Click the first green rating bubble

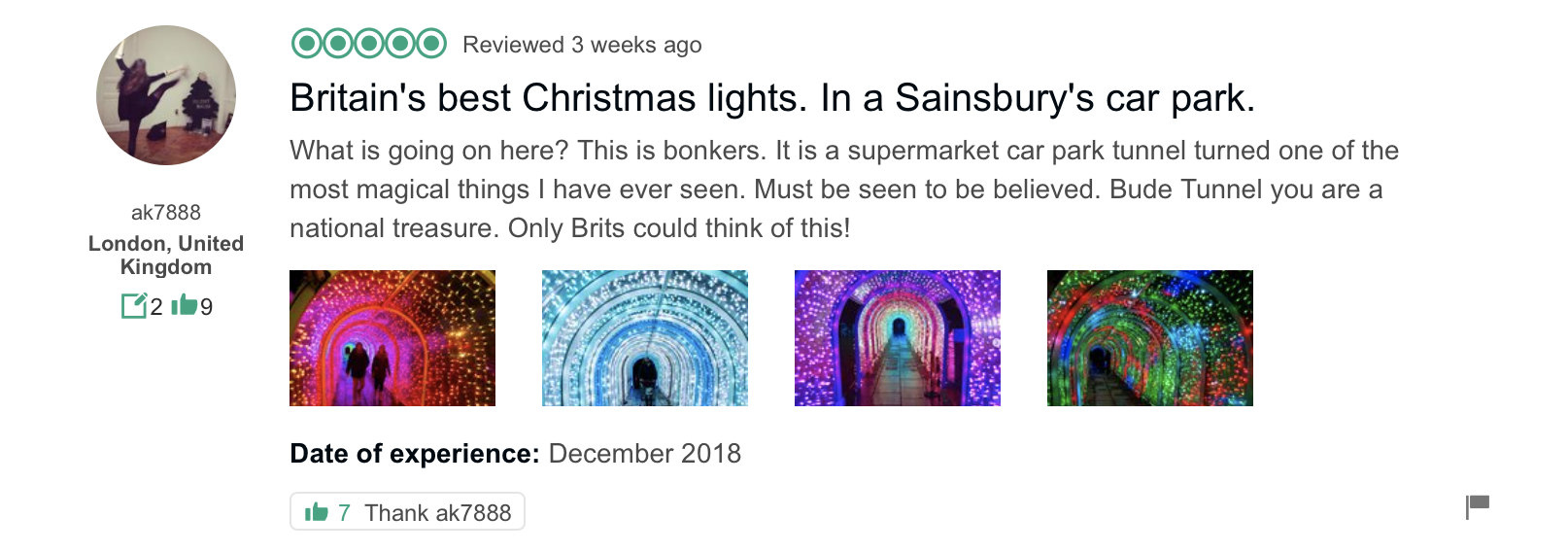tap(306, 44)
